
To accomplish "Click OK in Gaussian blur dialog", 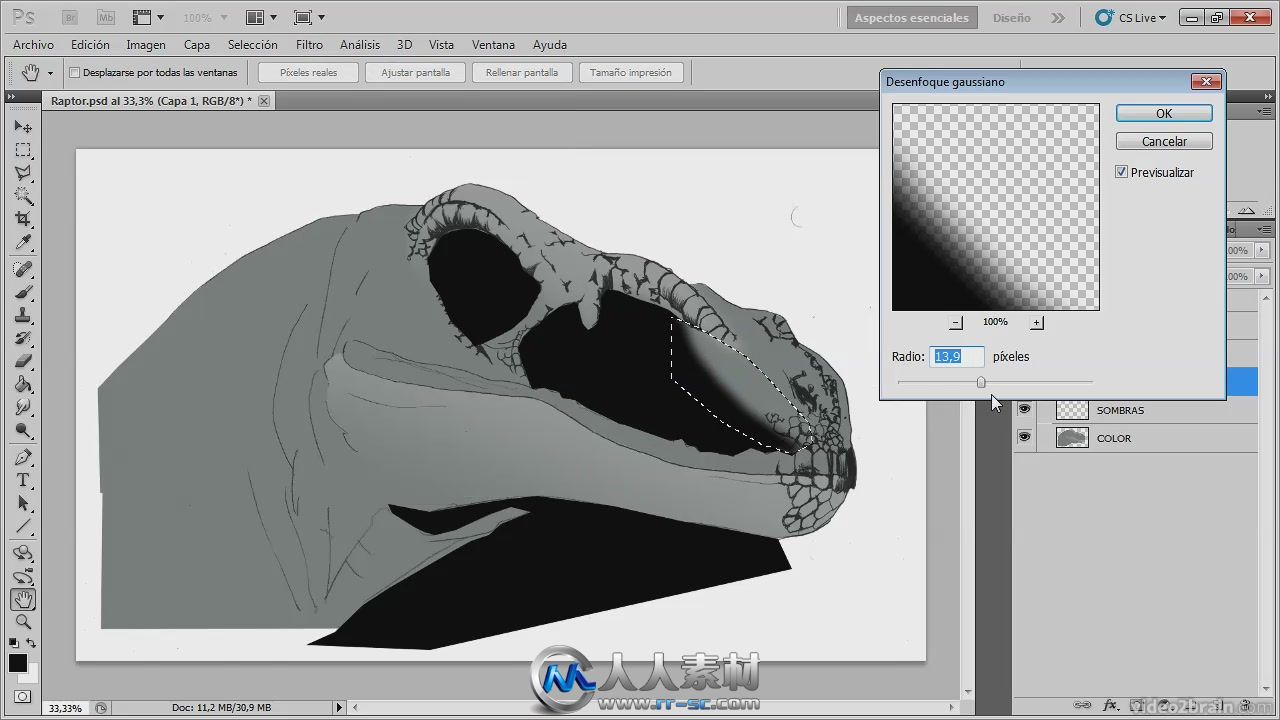I will pyautogui.click(x=1164, y=113).
